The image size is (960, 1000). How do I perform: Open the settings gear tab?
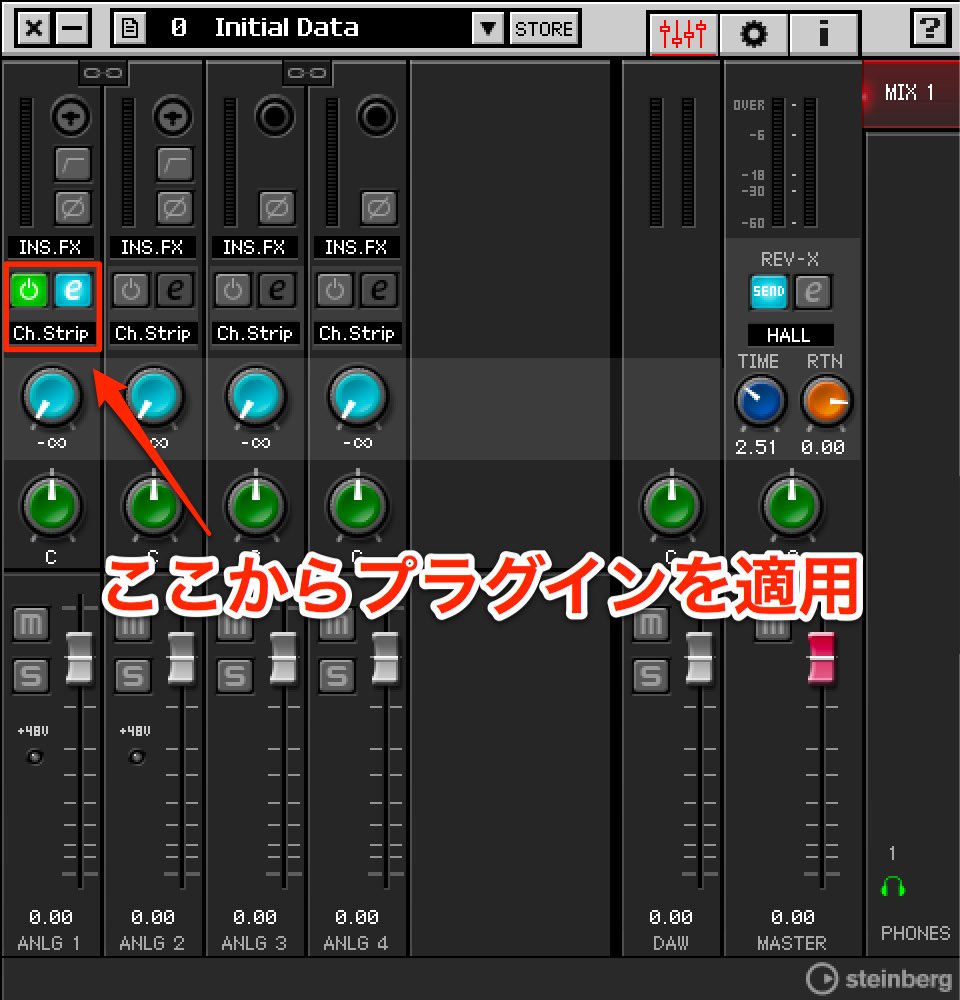753,33
